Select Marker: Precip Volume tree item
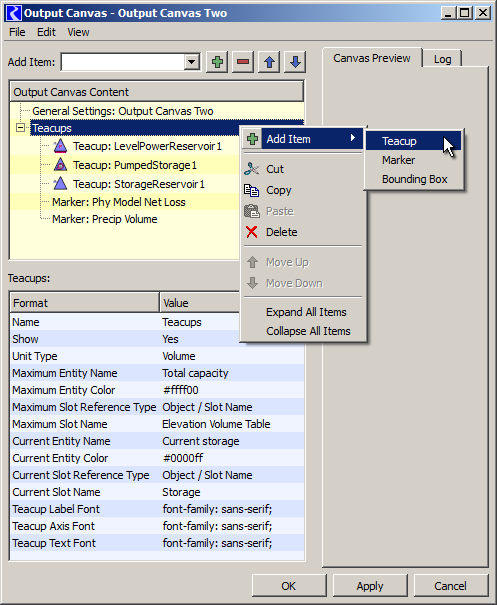 pos(105,219)
